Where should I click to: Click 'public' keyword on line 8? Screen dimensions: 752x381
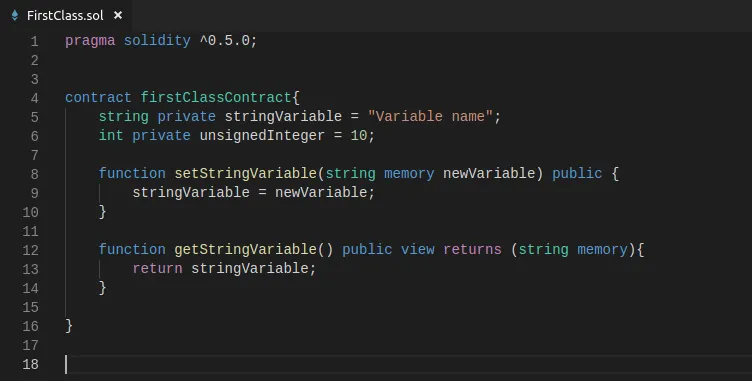point(577,173)
